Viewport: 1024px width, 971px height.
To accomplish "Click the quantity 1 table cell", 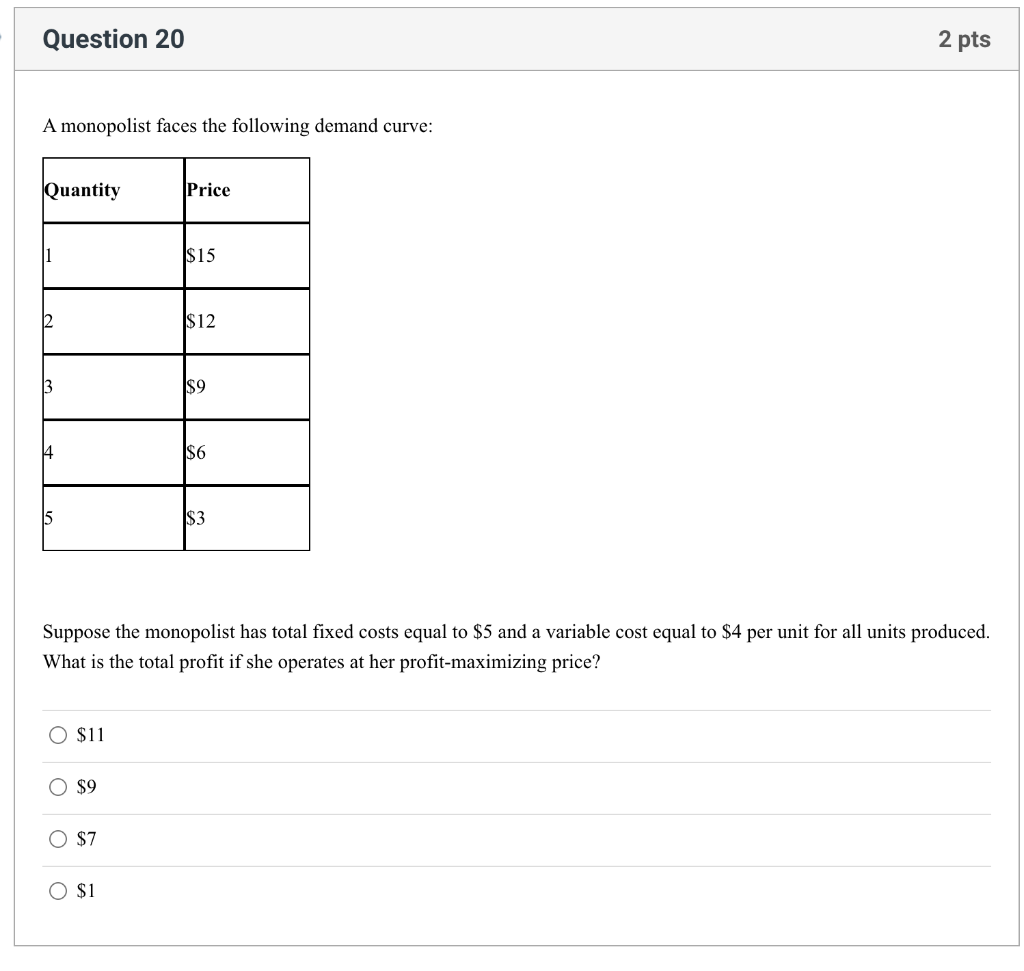I will coord(113,255).
